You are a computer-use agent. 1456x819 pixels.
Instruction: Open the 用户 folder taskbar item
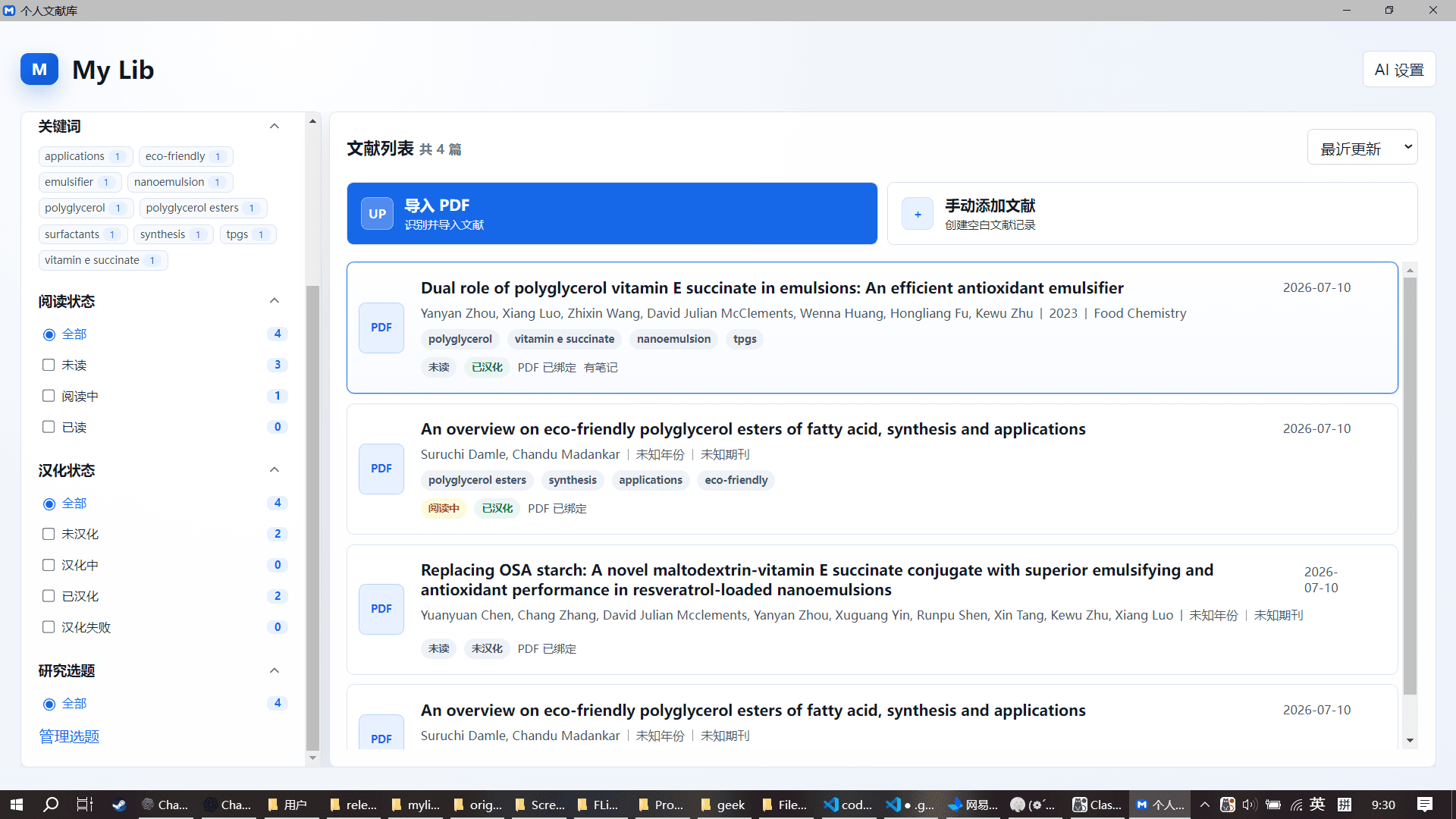(287, 805)
